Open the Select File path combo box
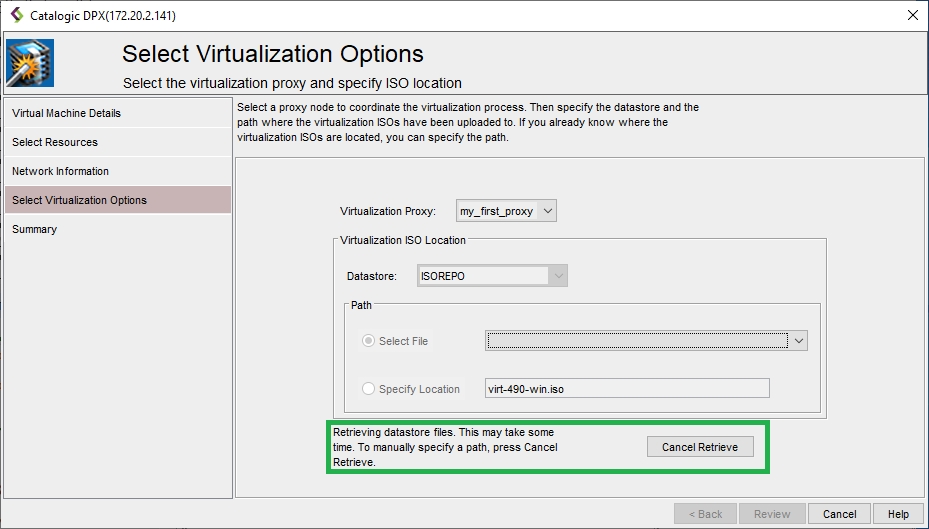Image resolution: width=929 pixels, height=529 pixels. [x=646, y=341]
